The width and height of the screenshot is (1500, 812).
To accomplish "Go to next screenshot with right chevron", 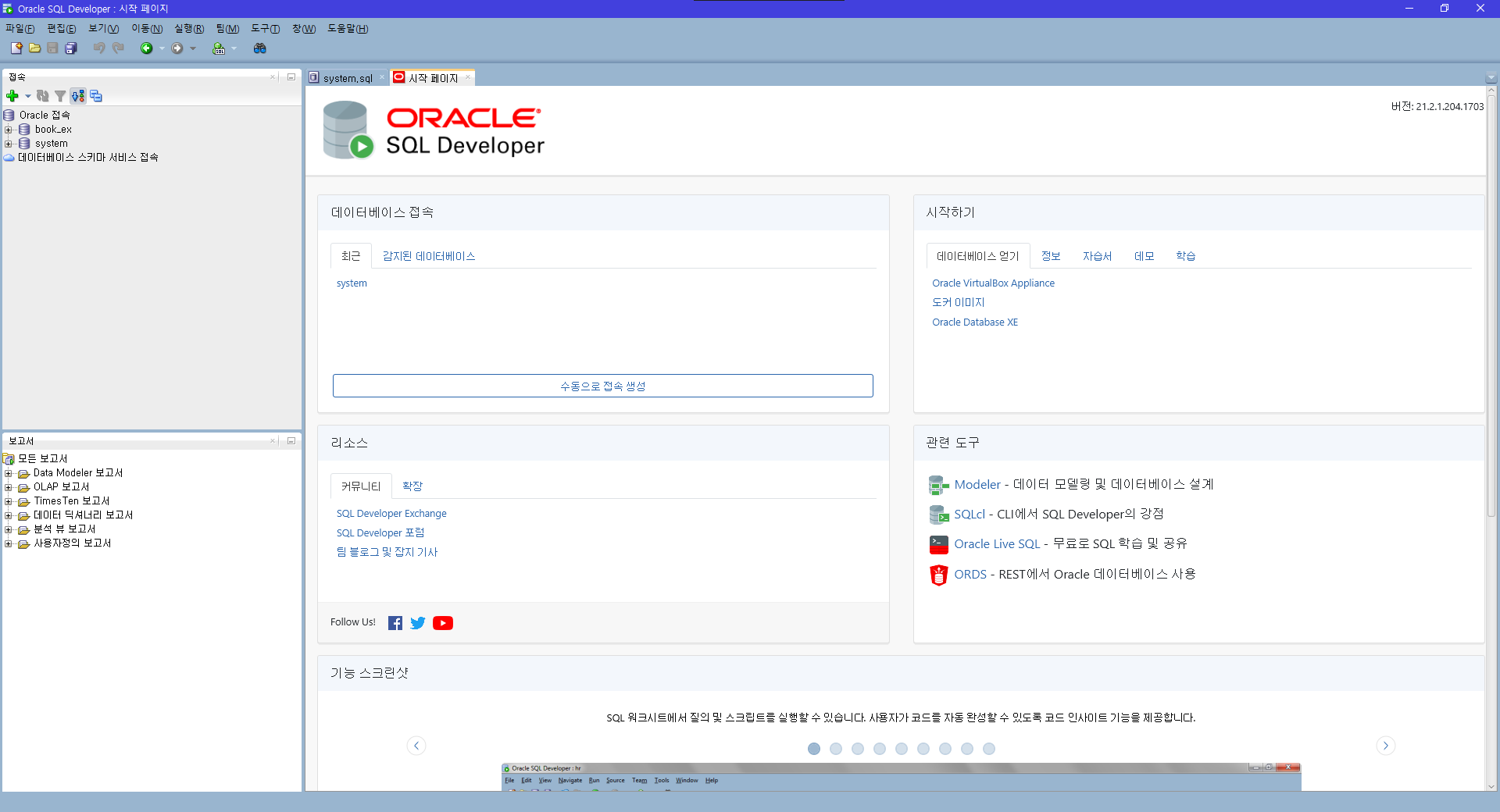I will coord(1386,746).
